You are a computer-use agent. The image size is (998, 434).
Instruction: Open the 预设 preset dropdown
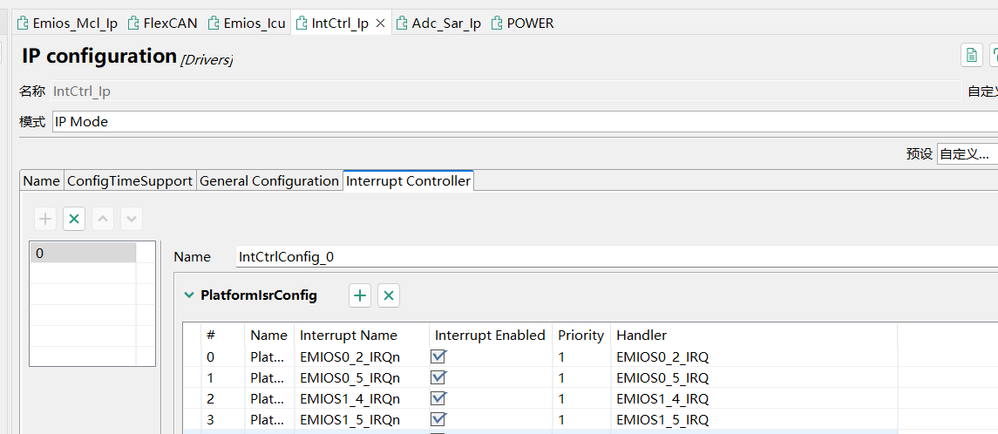[x=966, y=154]
